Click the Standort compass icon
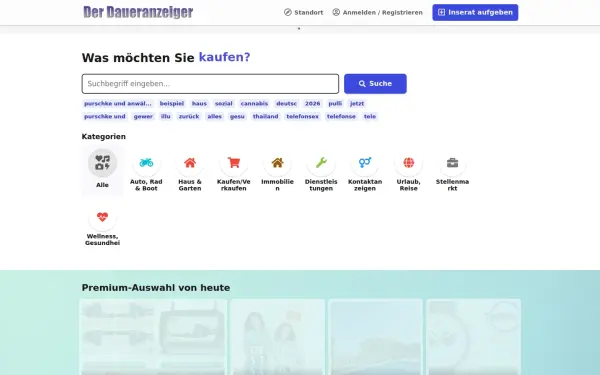600x375 pixels. point(288,12)
